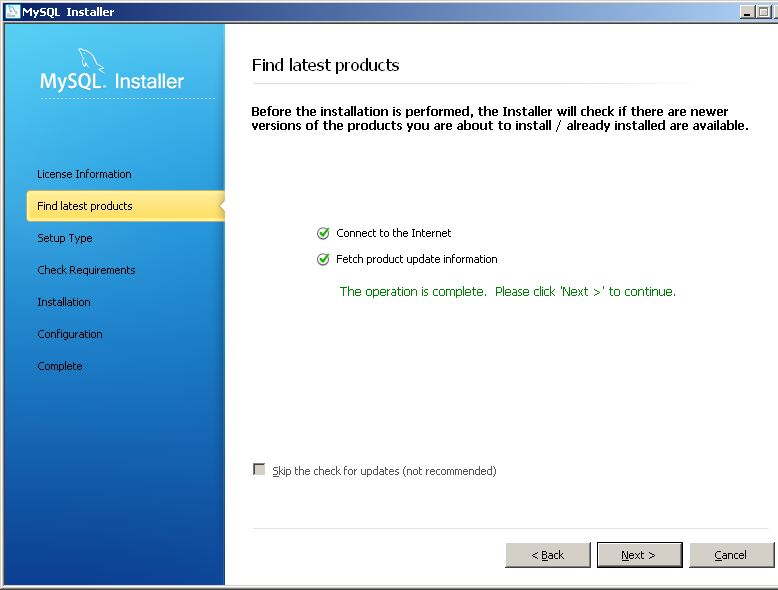Image resolution: width=778 pixels, height=590 pixels.
Task: Click the Next > button
Action: click(x=639, y=555)
